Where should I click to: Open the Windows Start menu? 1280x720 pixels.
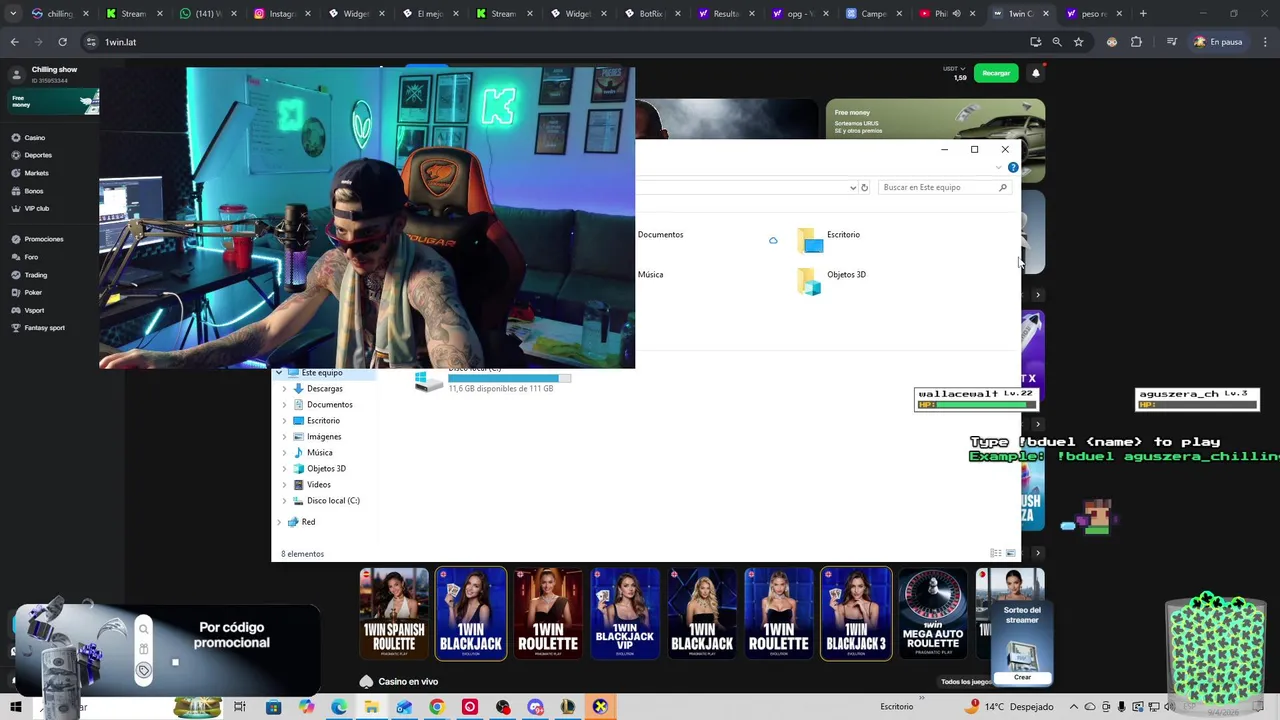pos(16,707)
